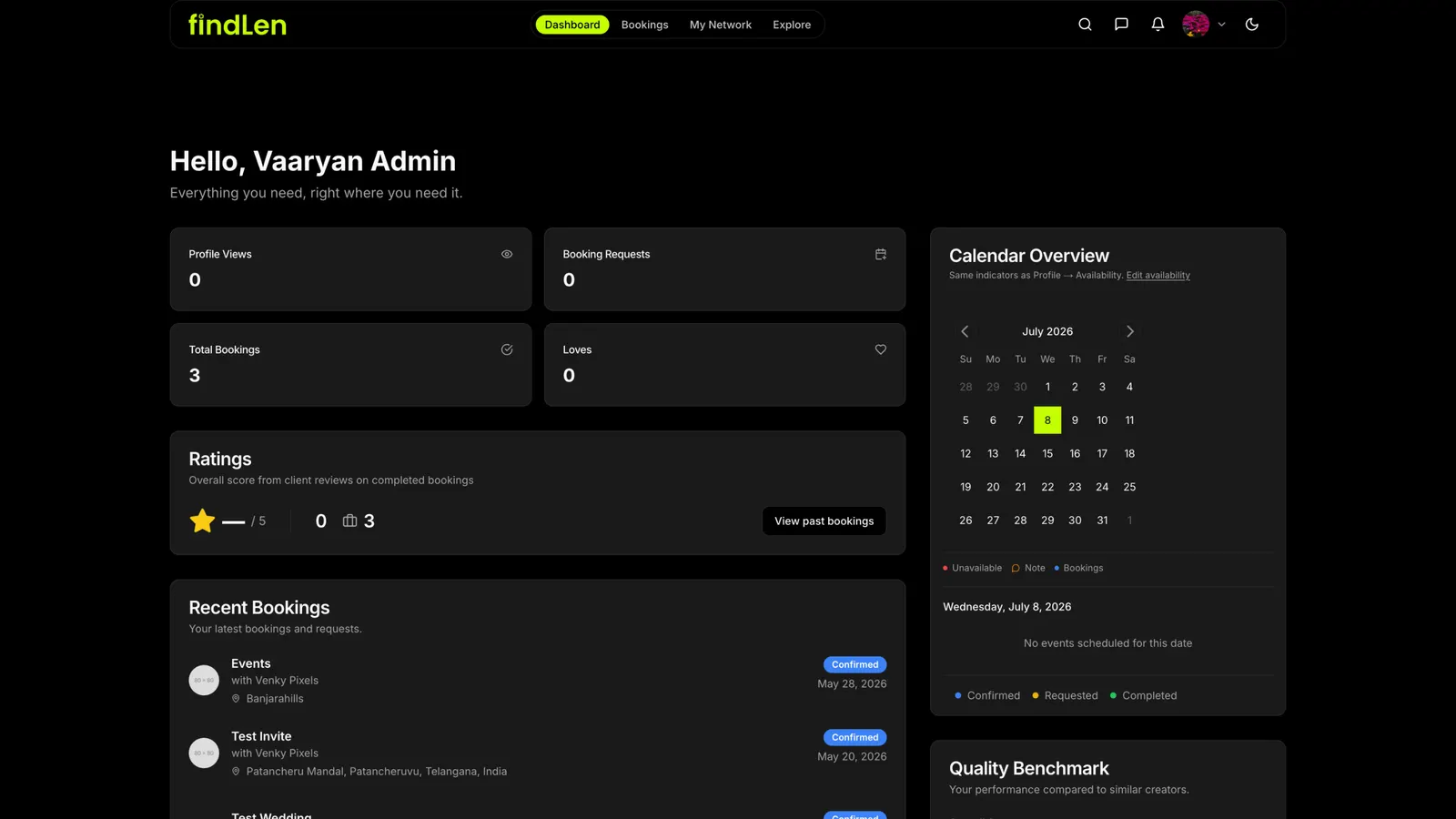
Task: Switch to the Dashboard tab
Action: pyautogui.click(x=572, y=25)
